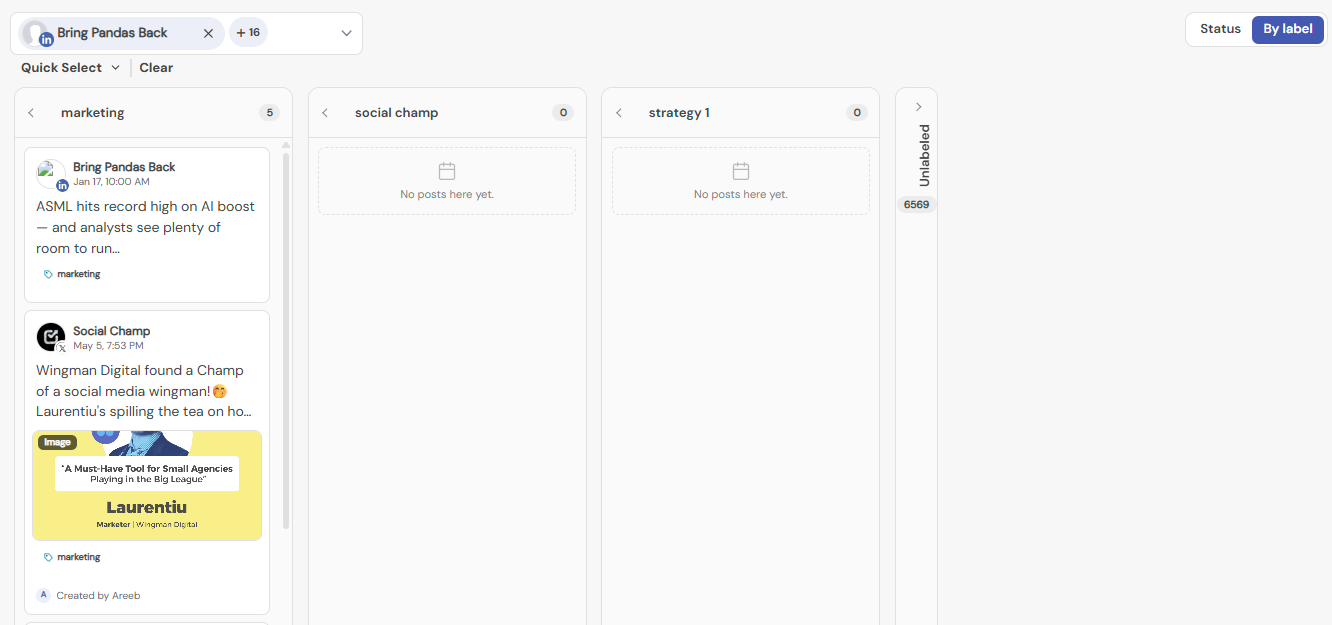
Task: Expand the +16 more accounts badge
Action: pyautogui.click(x=248, y=33)
